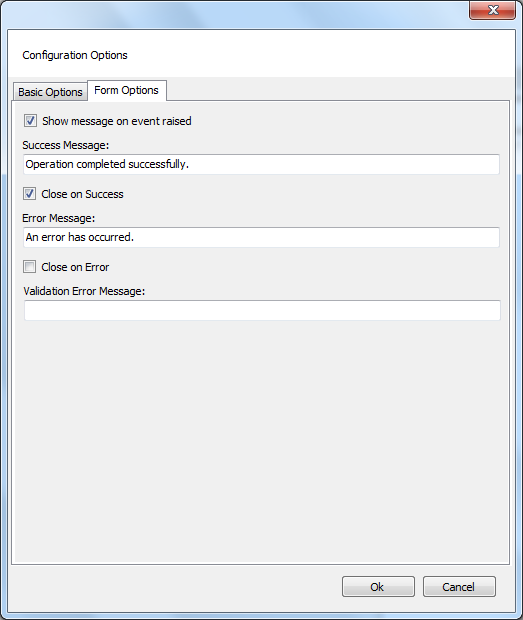The width and height of the screenshot is (523, 620).
Task: Disable the Close on Success checkbox
Action: click(x=30, y=194)
